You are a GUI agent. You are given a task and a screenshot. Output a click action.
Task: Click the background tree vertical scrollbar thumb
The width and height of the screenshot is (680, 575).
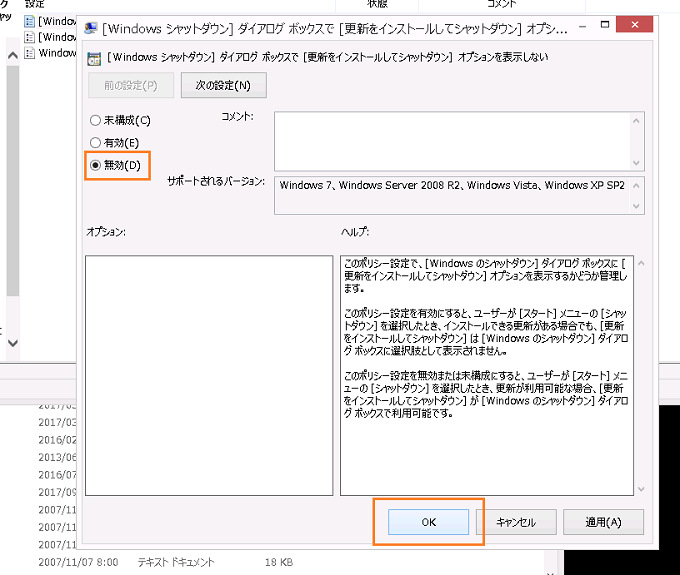pyautogui.click(x=13, y=181)
